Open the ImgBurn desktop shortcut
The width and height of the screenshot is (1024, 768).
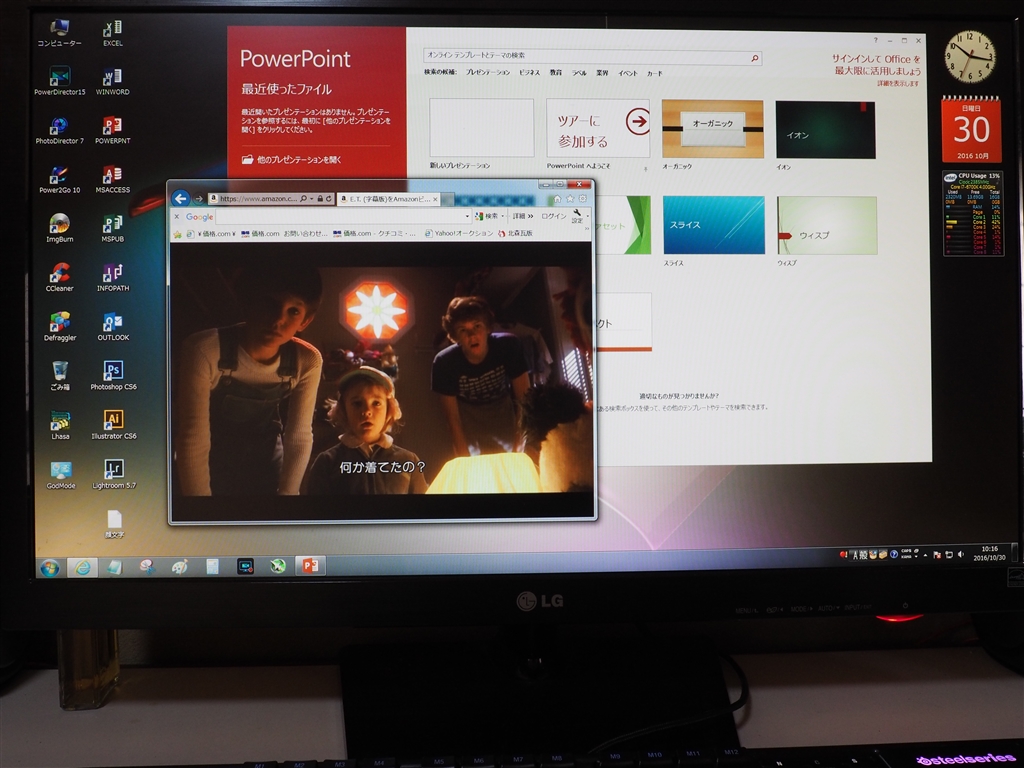tap(59, 229)
